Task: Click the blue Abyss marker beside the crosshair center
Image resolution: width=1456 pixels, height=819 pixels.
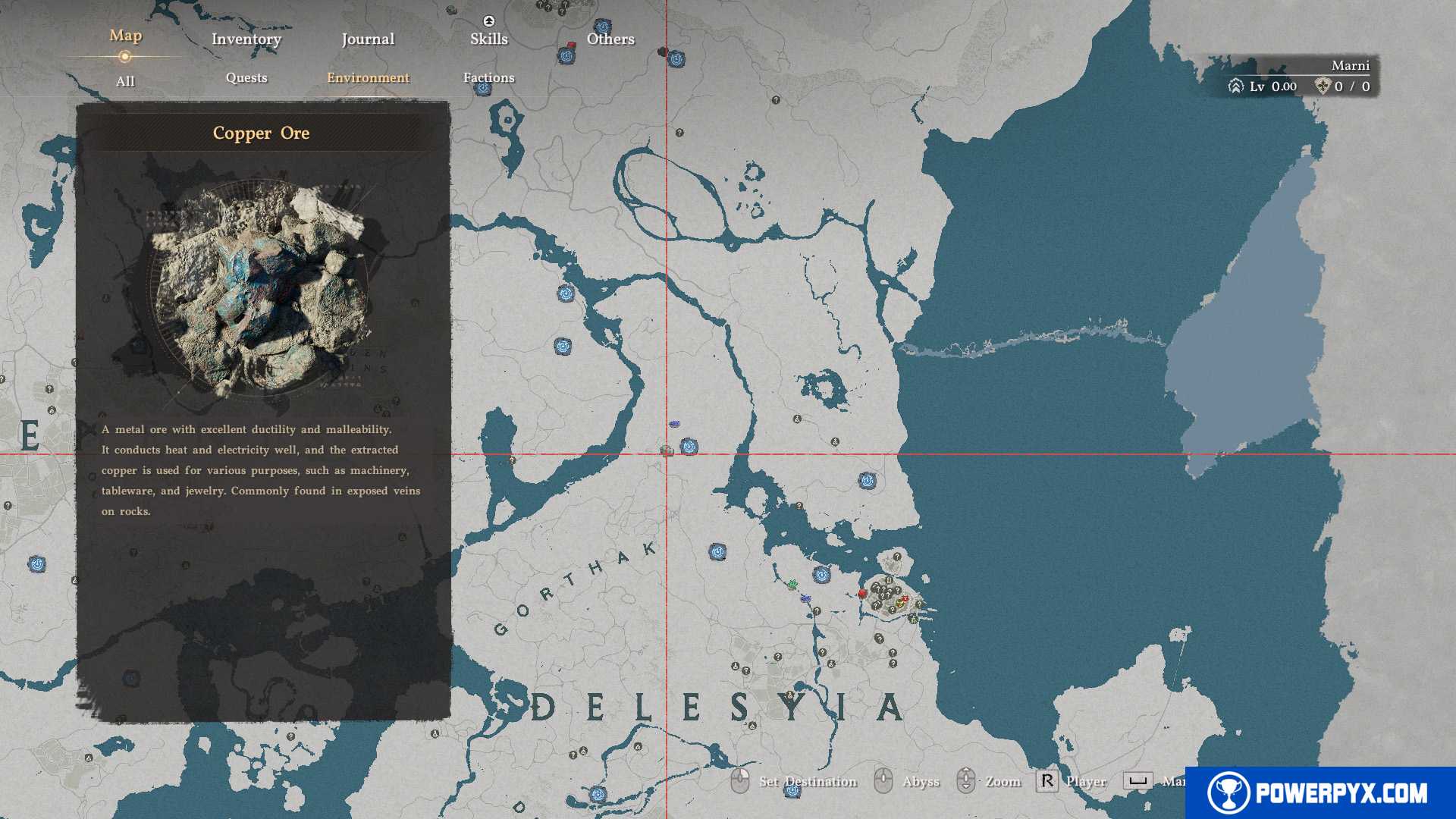Action: 689,447
